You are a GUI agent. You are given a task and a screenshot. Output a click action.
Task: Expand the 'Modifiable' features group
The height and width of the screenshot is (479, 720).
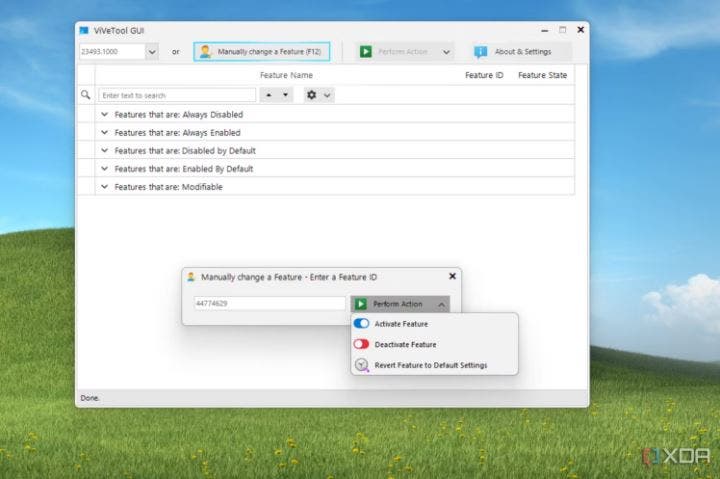point(104,186)
